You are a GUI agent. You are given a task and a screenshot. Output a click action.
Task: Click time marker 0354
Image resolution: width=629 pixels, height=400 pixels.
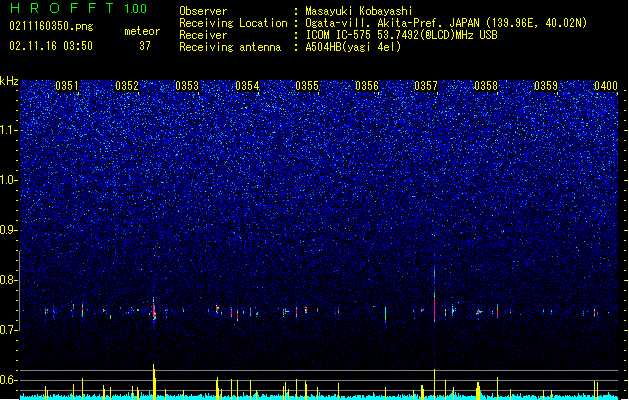(x=247, y=86)
